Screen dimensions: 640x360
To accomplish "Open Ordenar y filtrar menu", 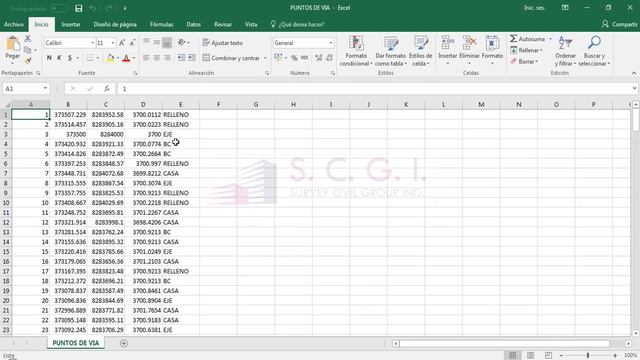I will [565, 51].
